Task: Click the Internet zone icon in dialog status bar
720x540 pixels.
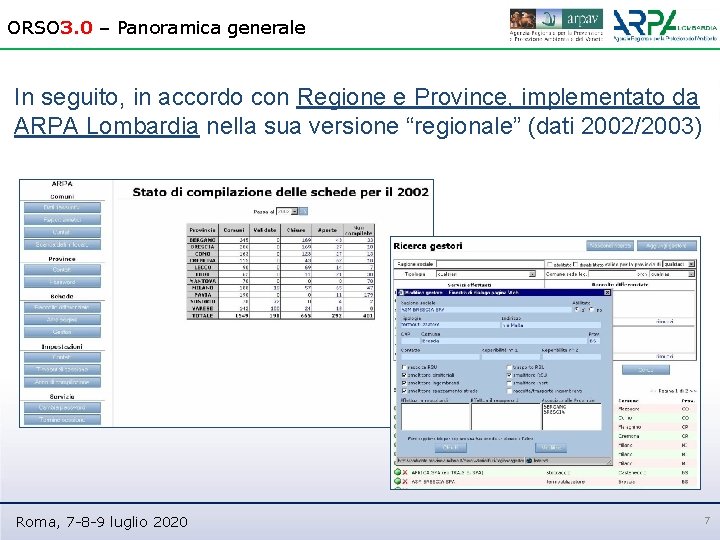Action: click(529, 460)
